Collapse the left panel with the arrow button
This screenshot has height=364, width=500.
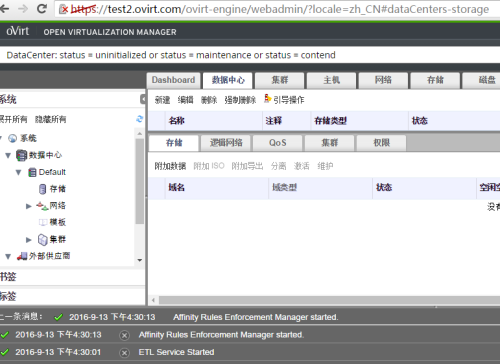point(143,99)
